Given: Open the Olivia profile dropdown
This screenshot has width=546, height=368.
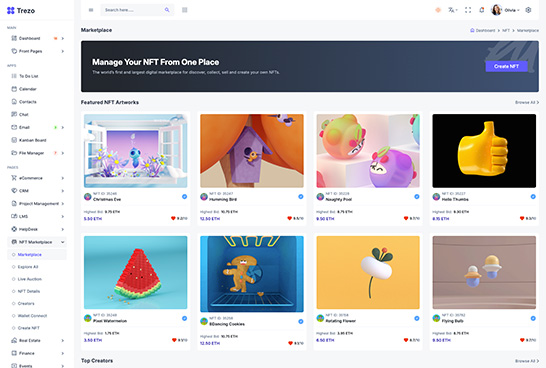Looking at the screenshot, I should pos(505,10).
